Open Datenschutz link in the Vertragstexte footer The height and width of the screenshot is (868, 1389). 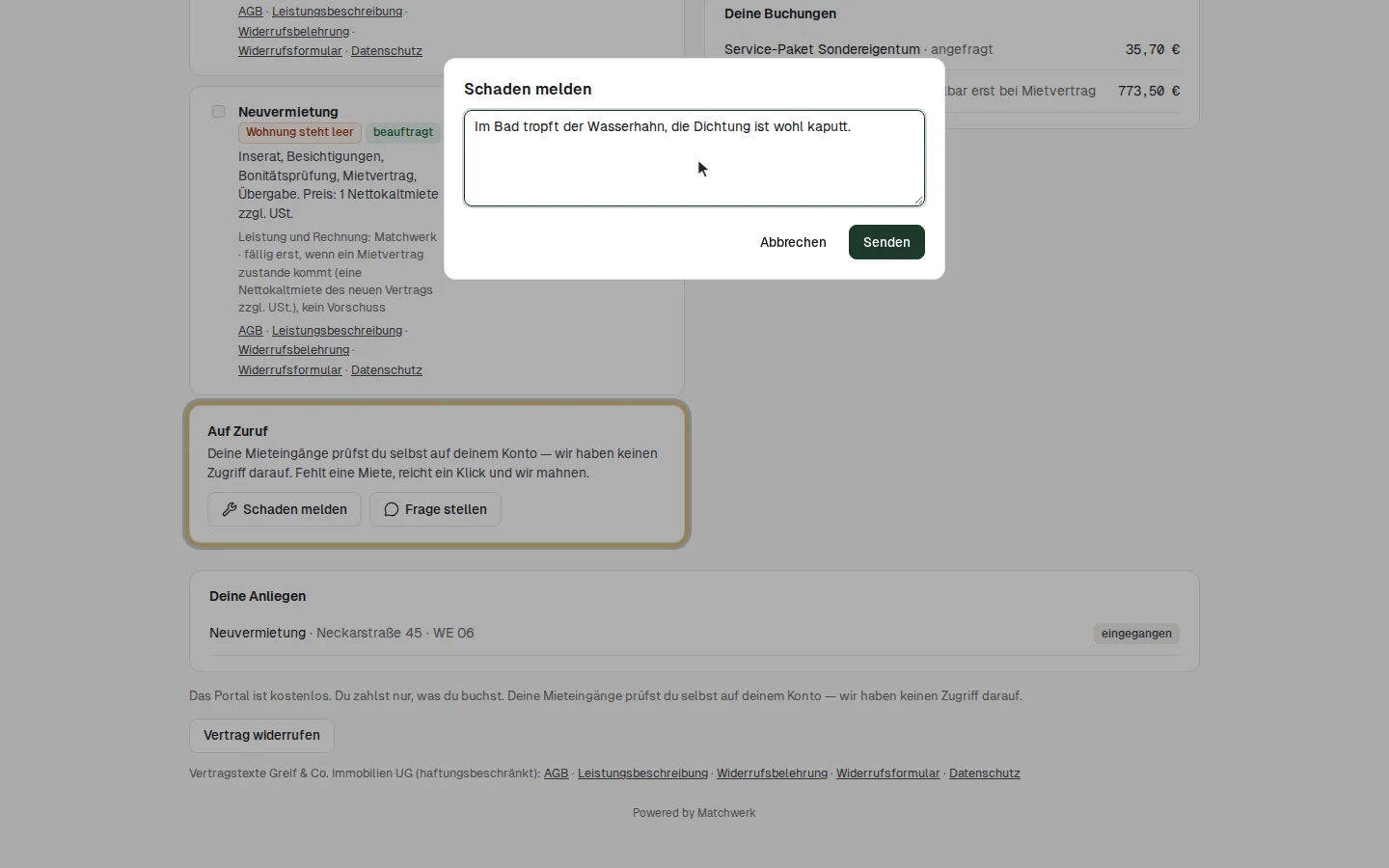coord(985,773)
